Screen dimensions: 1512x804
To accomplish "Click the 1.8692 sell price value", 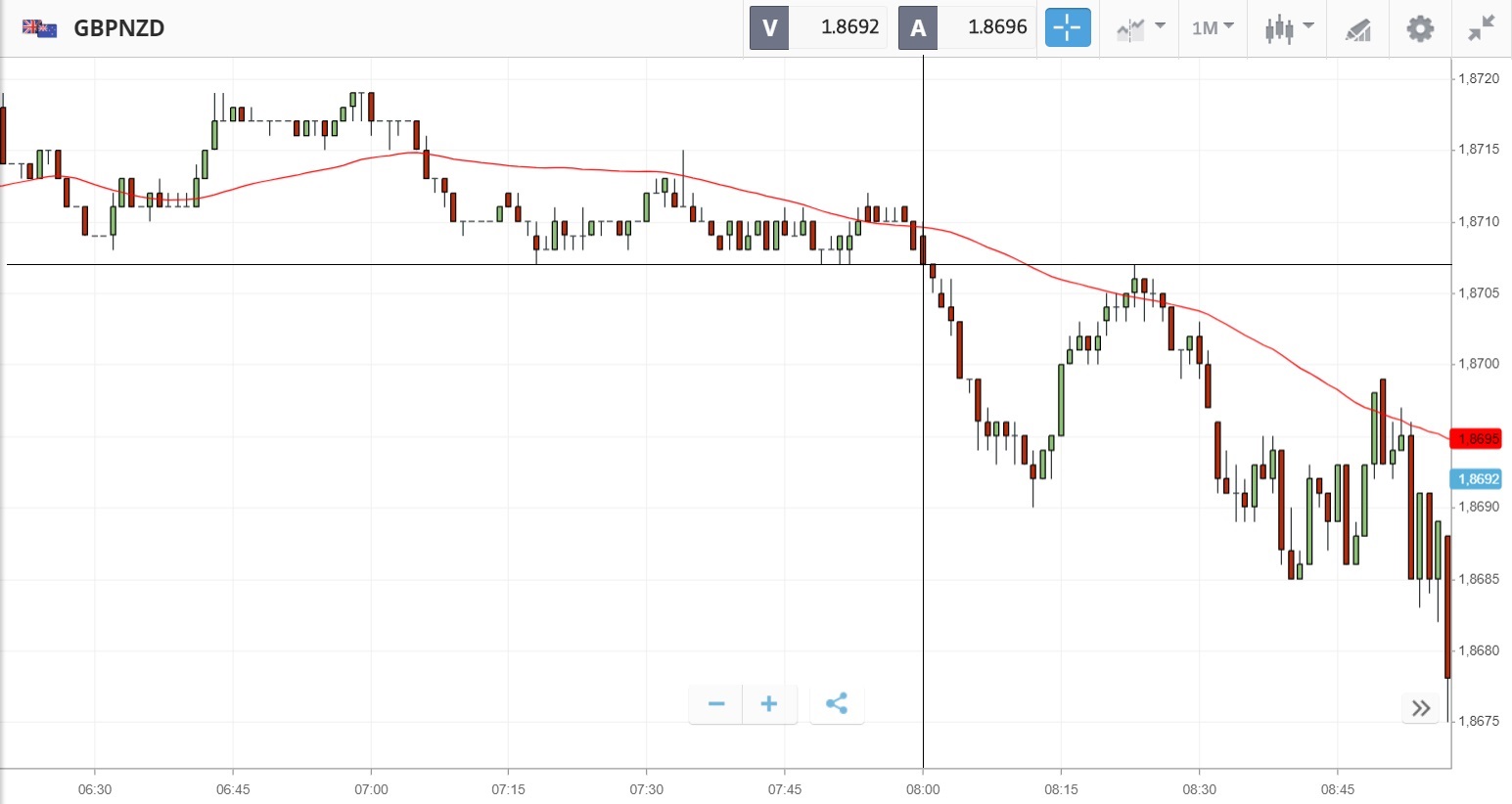I will pyautogui.click(x=849, y=27).
